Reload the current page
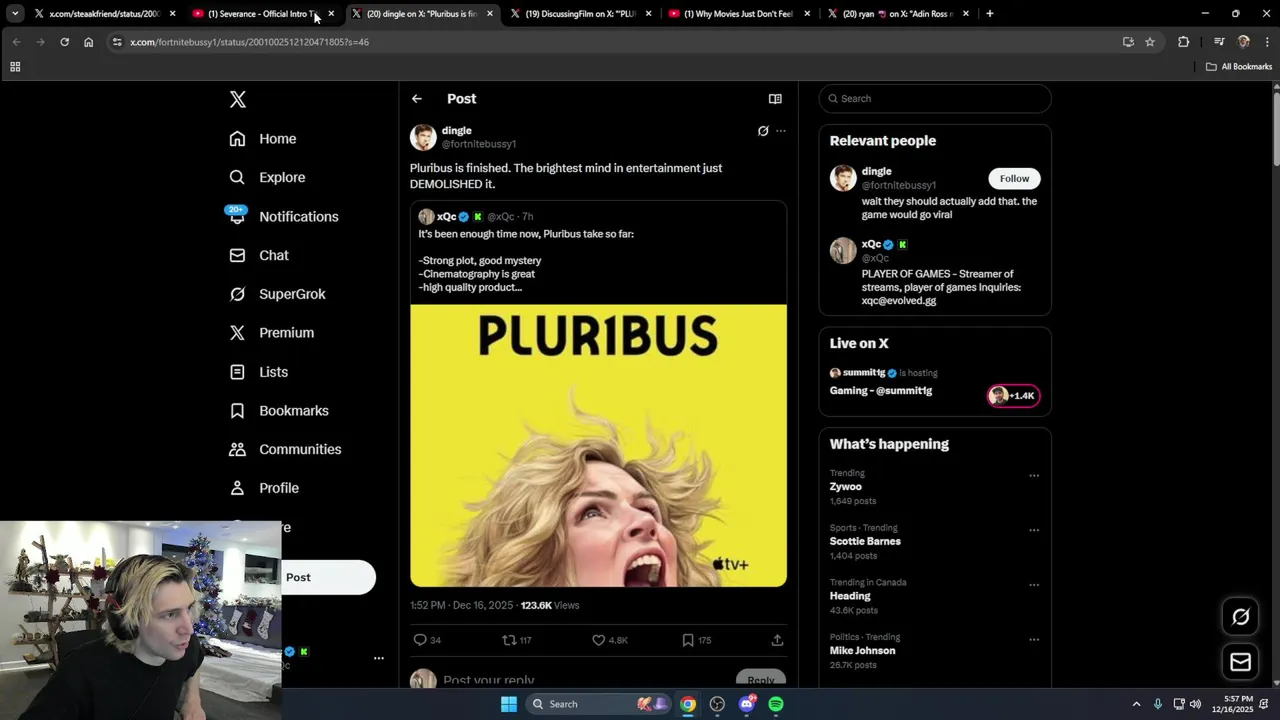This screenshot has height=720, width=1280. pyautogui.click(x=64, y=42)
